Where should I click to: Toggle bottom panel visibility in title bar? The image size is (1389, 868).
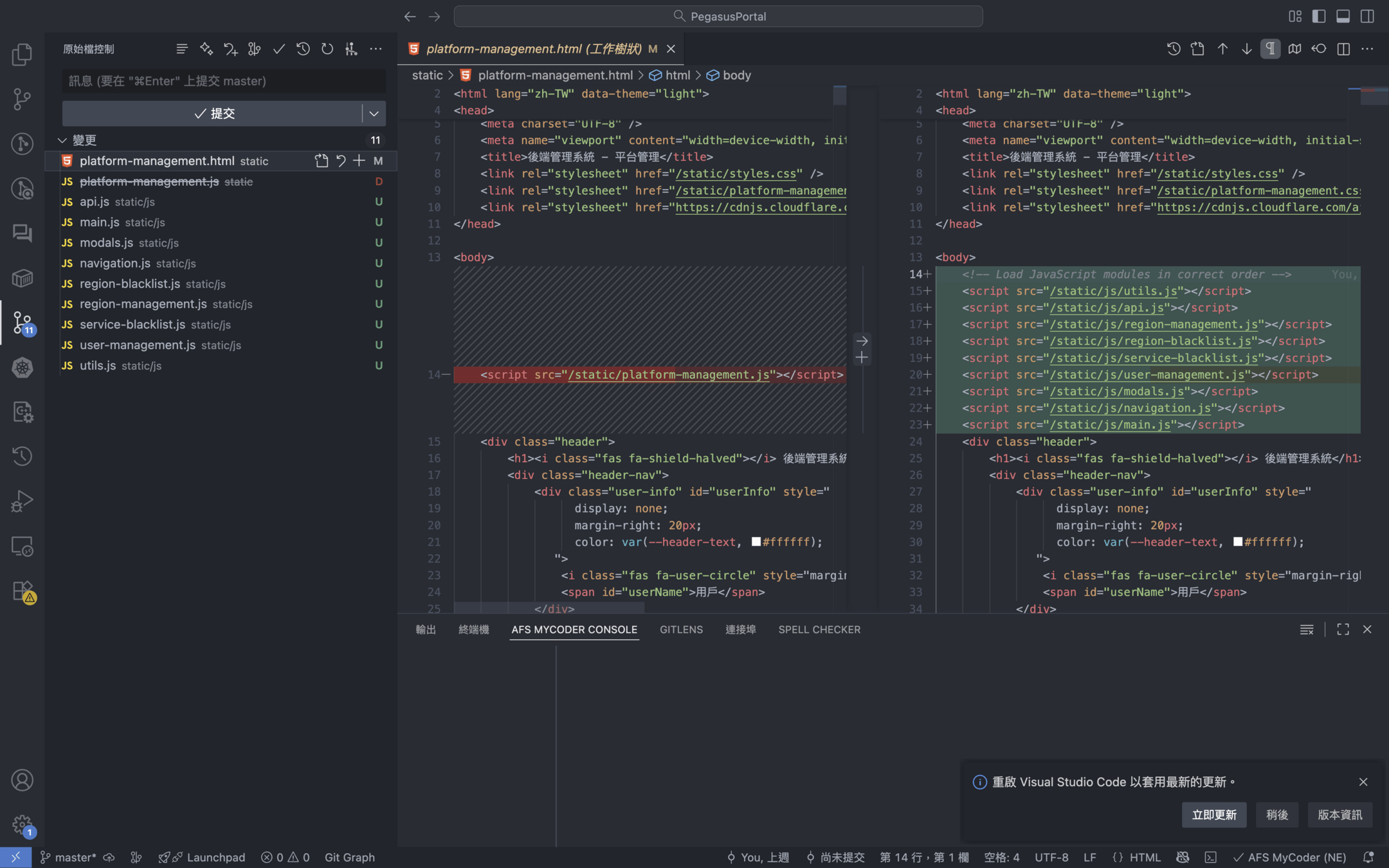tap(1343, 16)
